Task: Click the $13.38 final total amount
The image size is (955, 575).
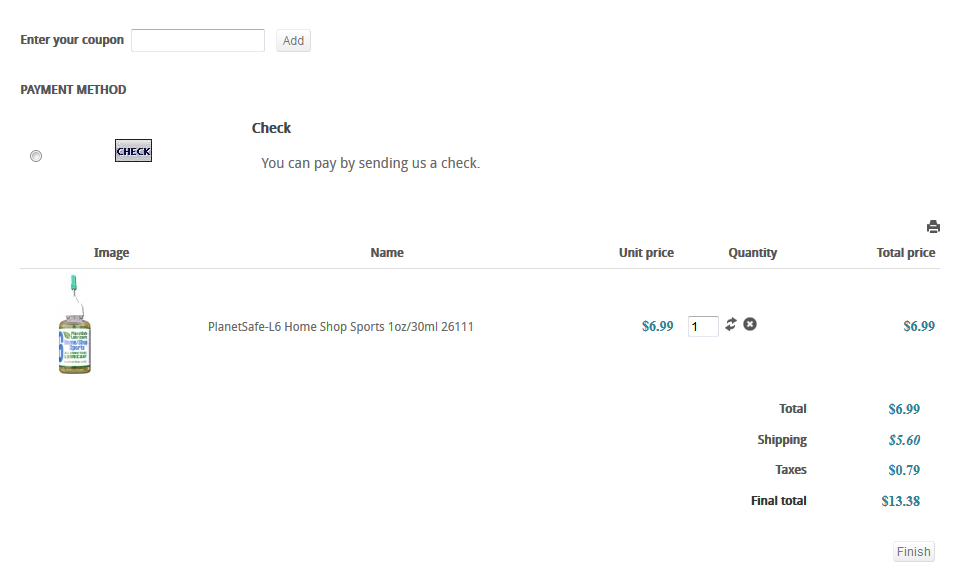Action: (x=900, y=501)
